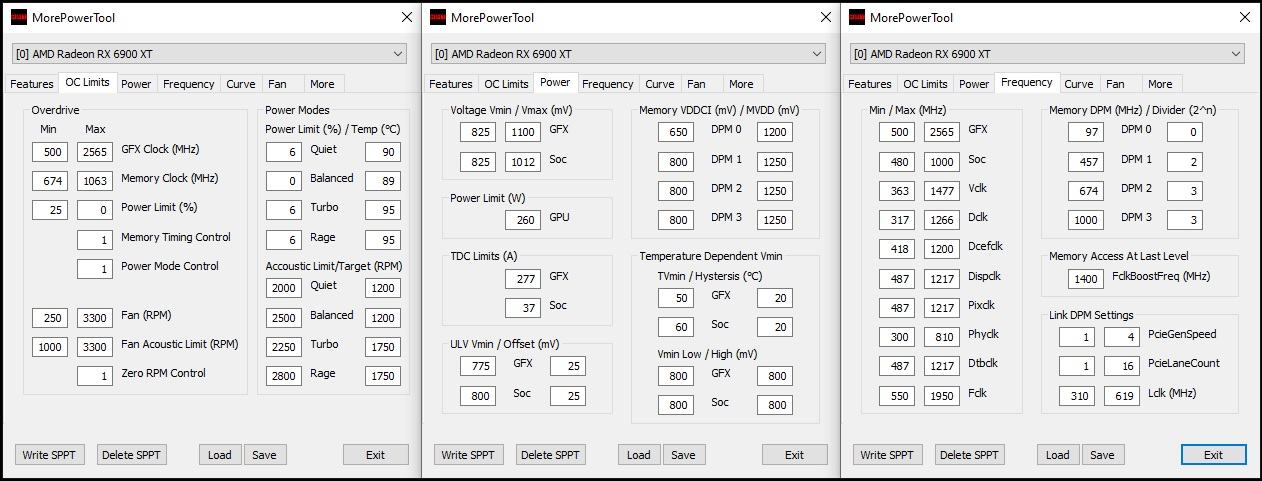Click Delete SPPT in left window
This screenshot has height=481, width=1262.
(x=132, y=455)
